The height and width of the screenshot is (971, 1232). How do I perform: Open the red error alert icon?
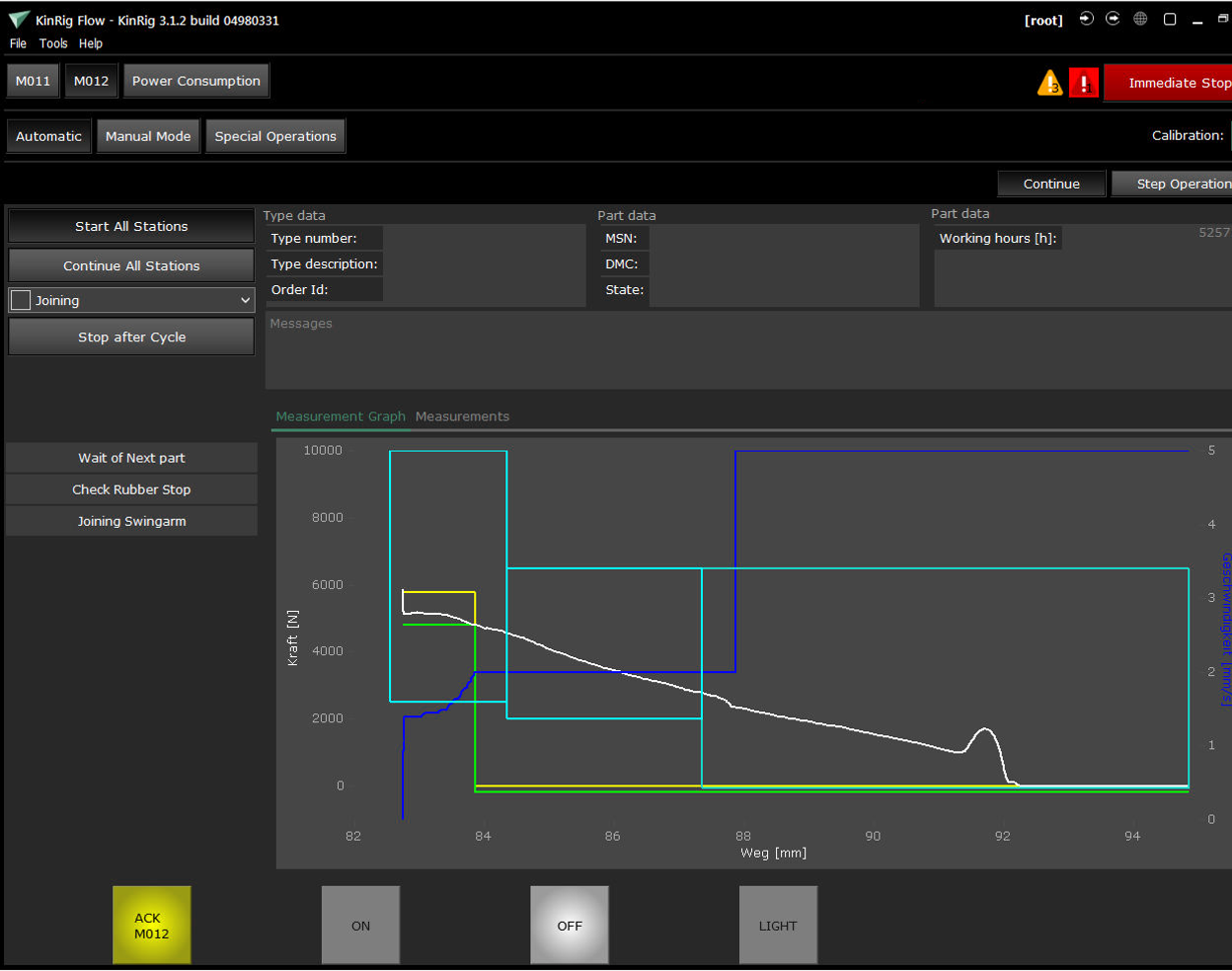click(1083, 83)
